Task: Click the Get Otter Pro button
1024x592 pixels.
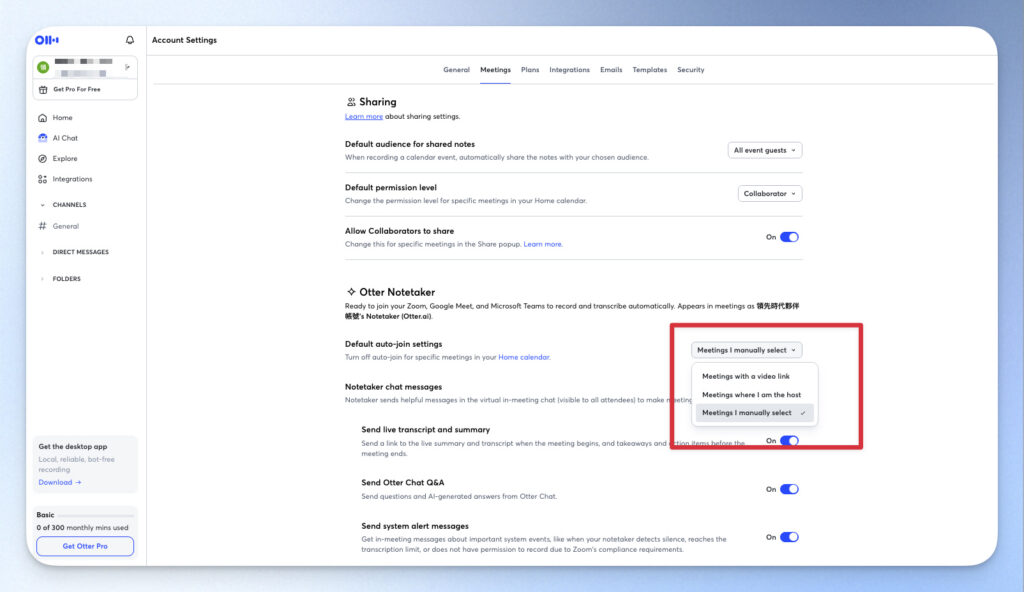Action: [85, 546]
